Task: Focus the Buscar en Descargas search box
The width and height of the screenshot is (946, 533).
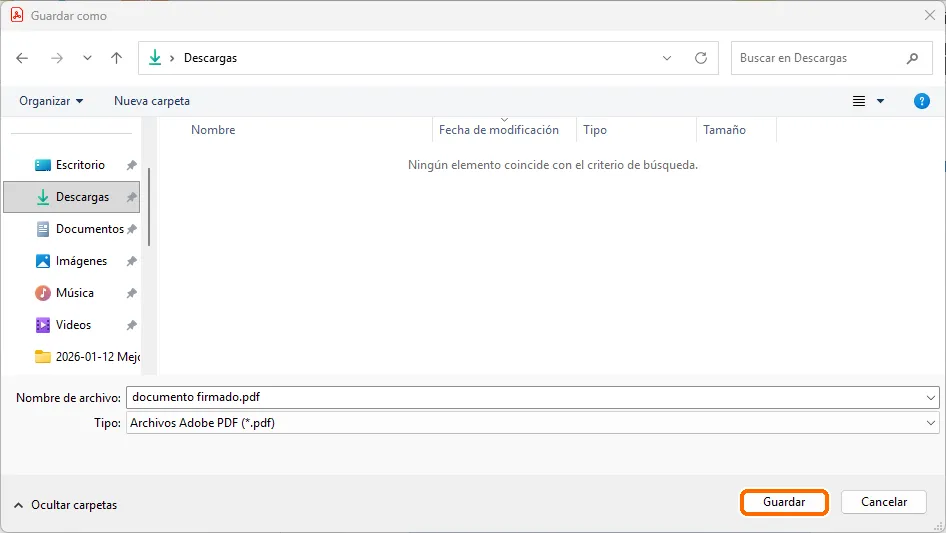Action: pos(831,58)
